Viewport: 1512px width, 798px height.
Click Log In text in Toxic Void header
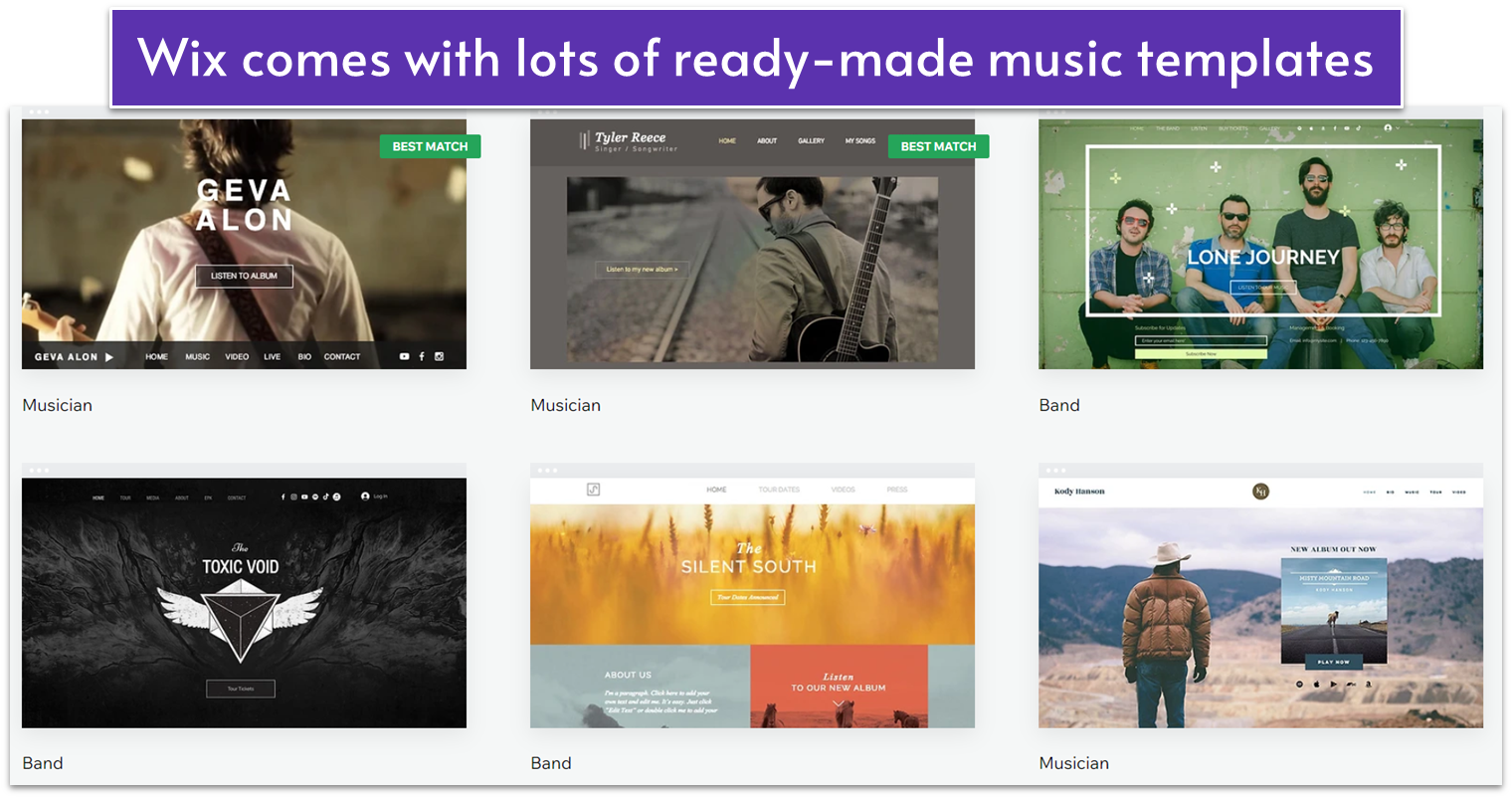point(380,496)
